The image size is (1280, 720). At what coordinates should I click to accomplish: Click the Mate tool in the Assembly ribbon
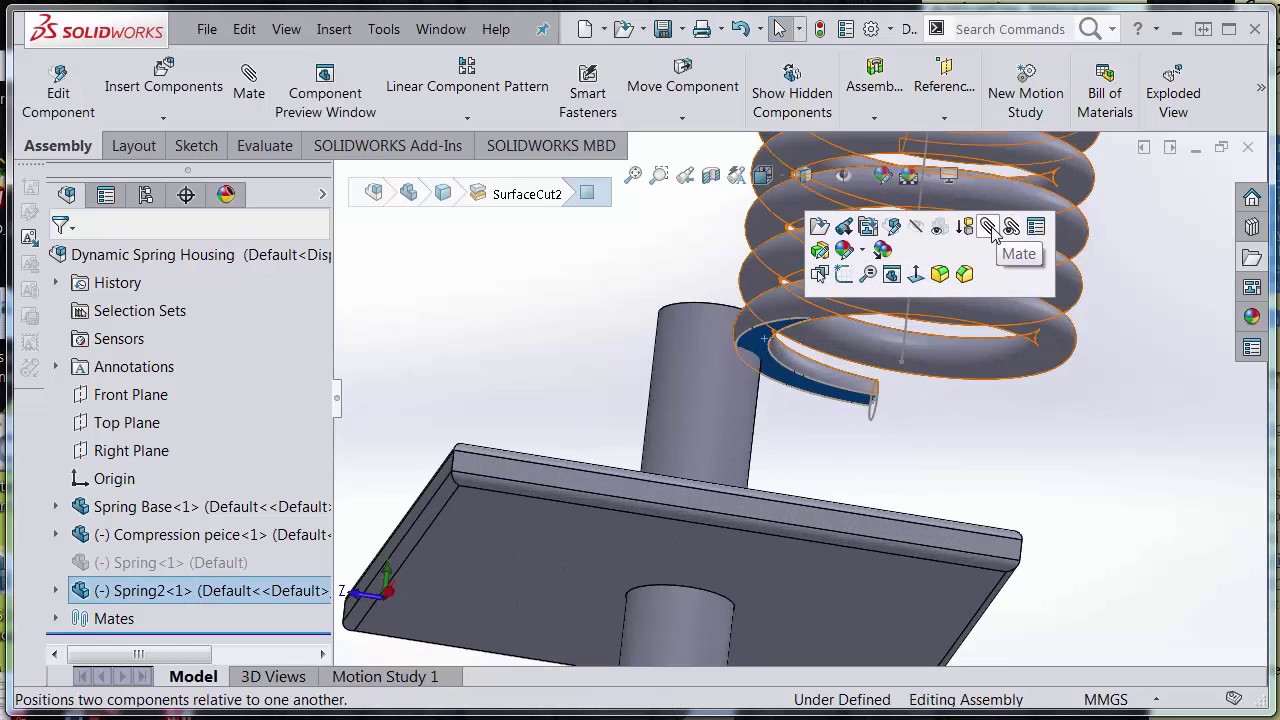249,82
